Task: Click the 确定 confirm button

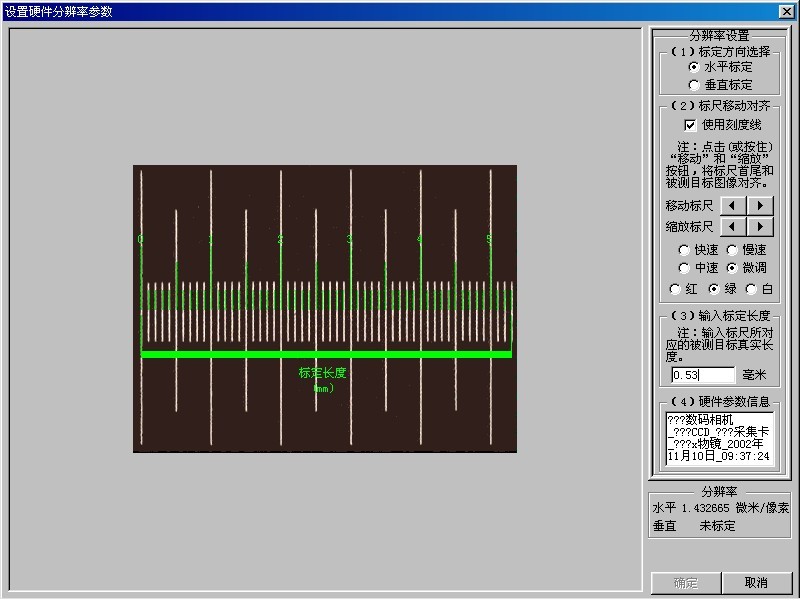Action: click(x=686, y=583)
